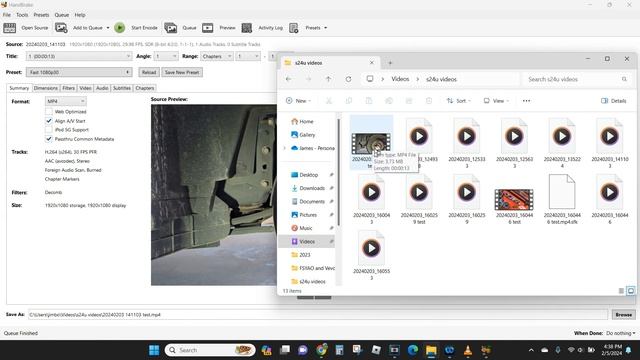Show hidden system tray icons

pos(531,350)
